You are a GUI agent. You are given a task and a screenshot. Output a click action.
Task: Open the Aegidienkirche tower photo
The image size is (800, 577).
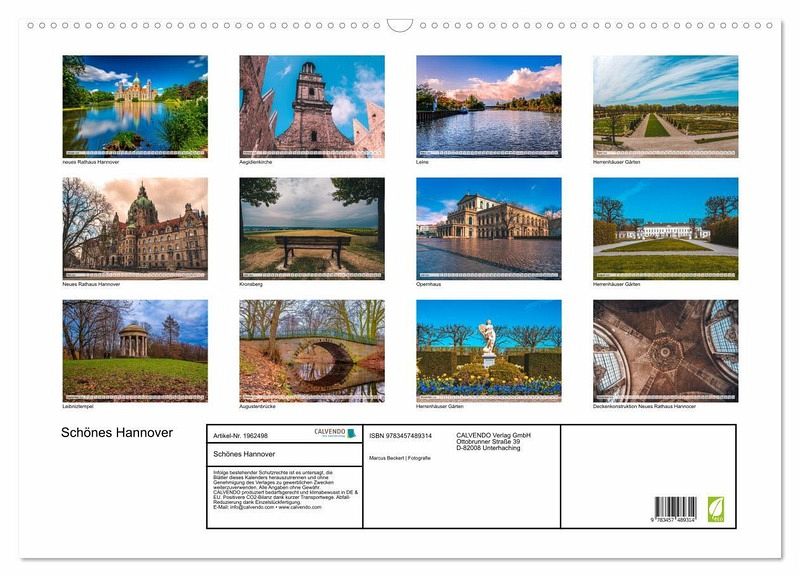(312, 107)
